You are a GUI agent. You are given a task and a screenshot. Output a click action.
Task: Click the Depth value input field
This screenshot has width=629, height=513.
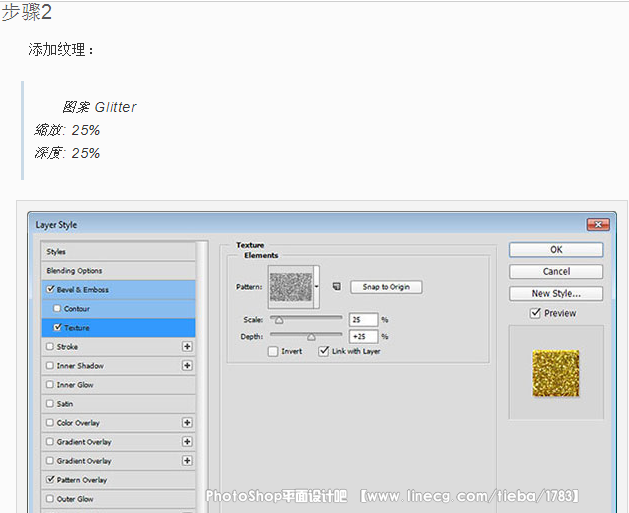(x=363, y=337)
